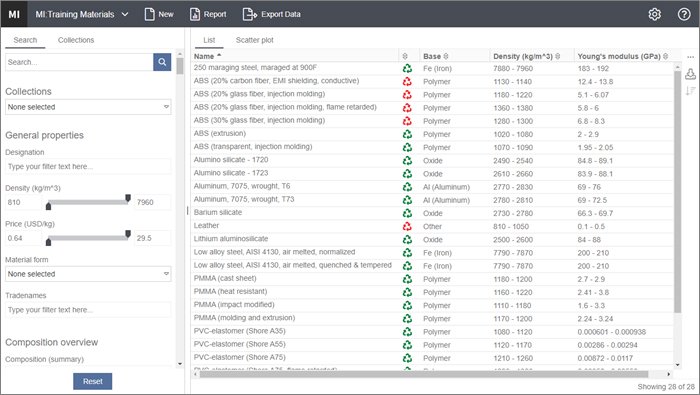This screenshot has height=395, width=700.
Task: Click the results horizontal scrollbar
Action: click(x=423, y=374)
